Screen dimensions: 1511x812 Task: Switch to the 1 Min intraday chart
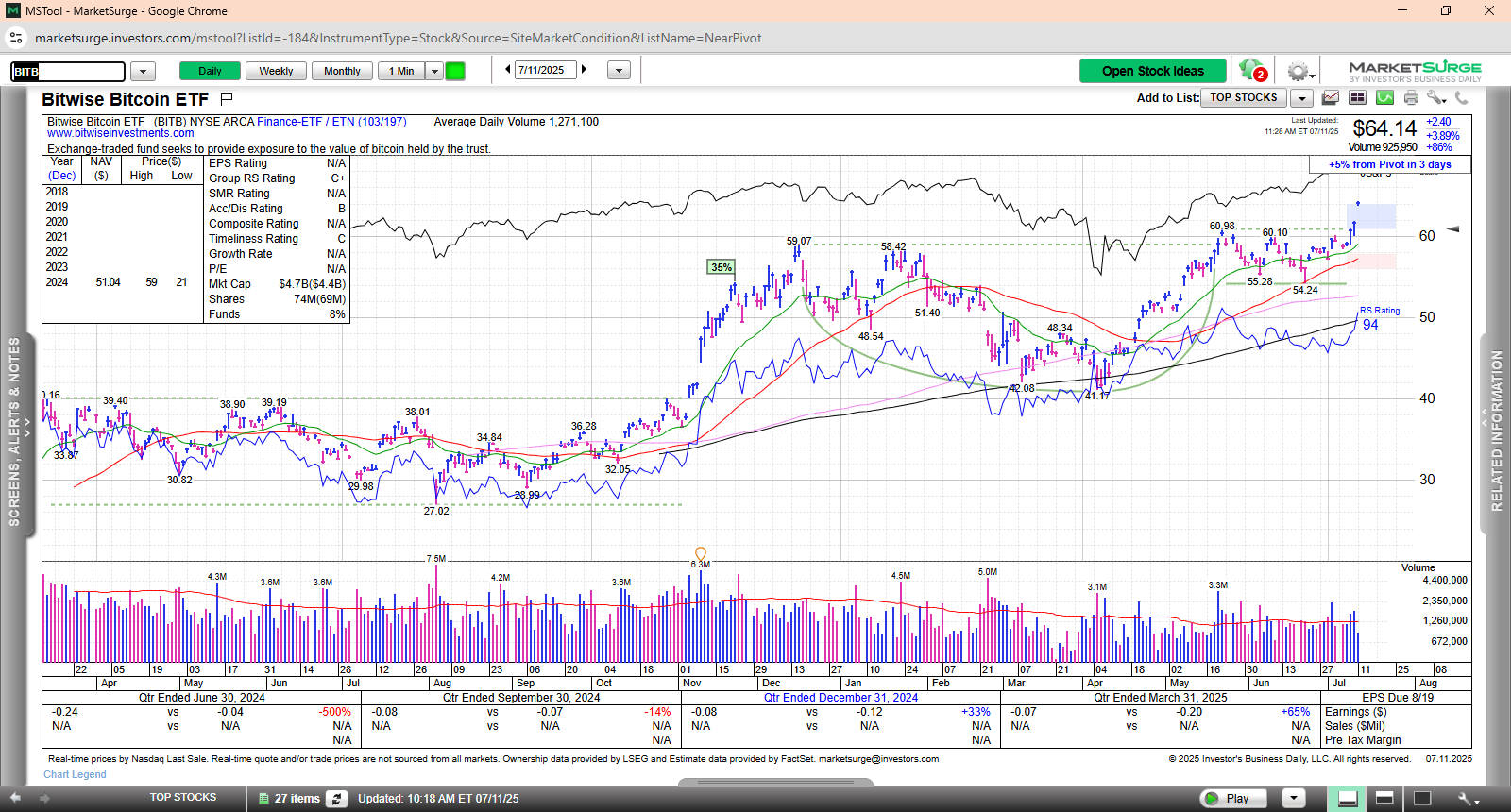[x=401, y=71]
